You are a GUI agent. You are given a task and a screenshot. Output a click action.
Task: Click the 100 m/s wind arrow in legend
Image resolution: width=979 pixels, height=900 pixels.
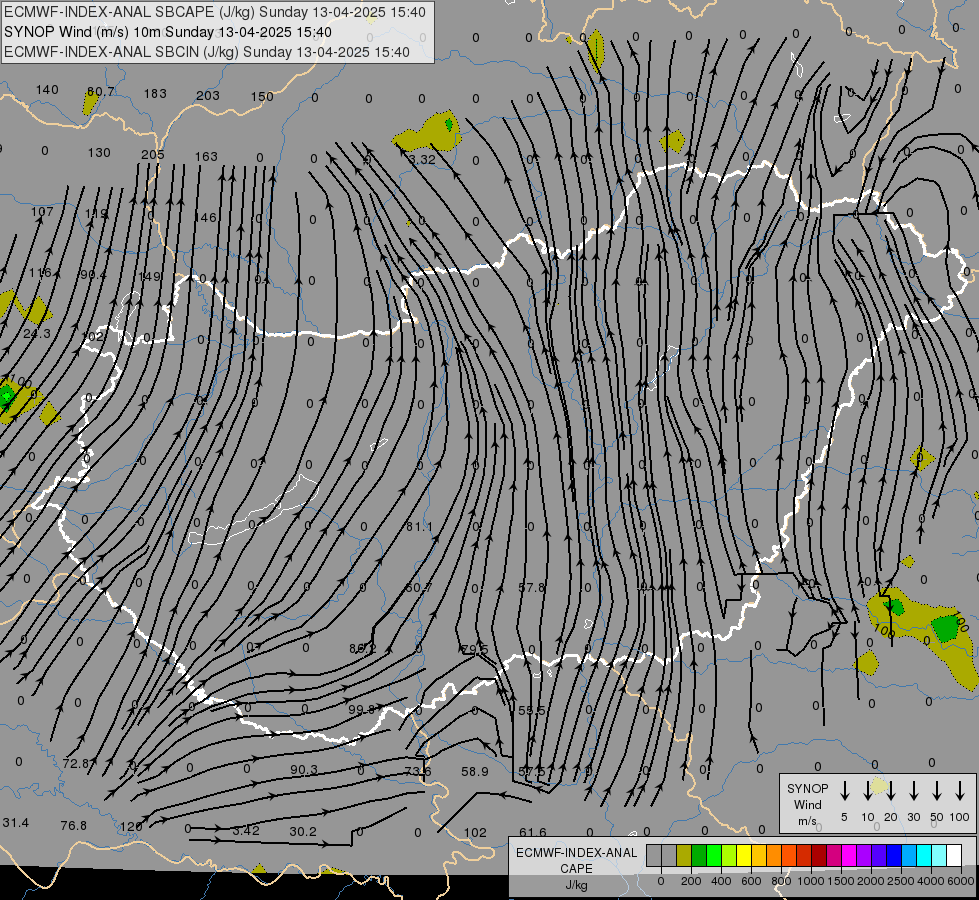[x=960, y=791]
